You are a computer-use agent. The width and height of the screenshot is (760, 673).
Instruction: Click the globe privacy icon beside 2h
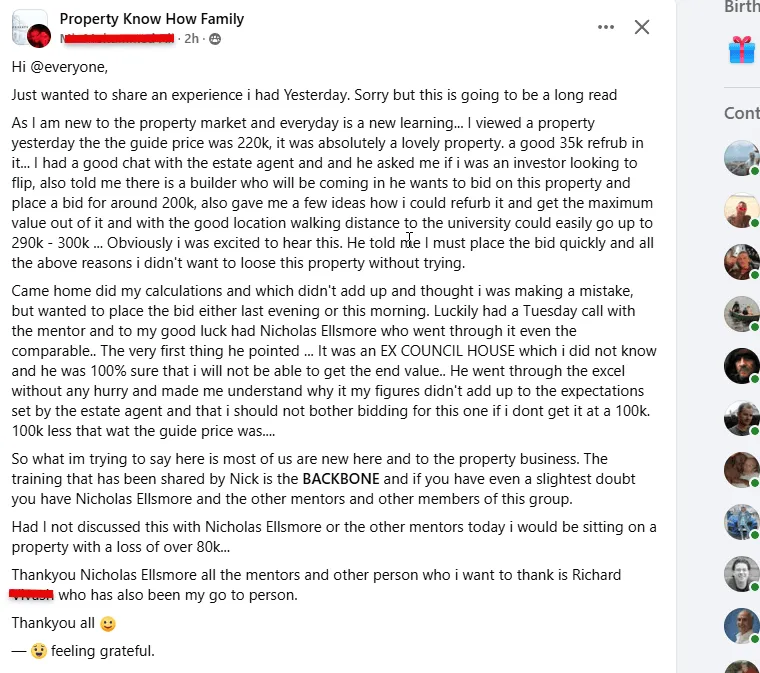point(215,39)
